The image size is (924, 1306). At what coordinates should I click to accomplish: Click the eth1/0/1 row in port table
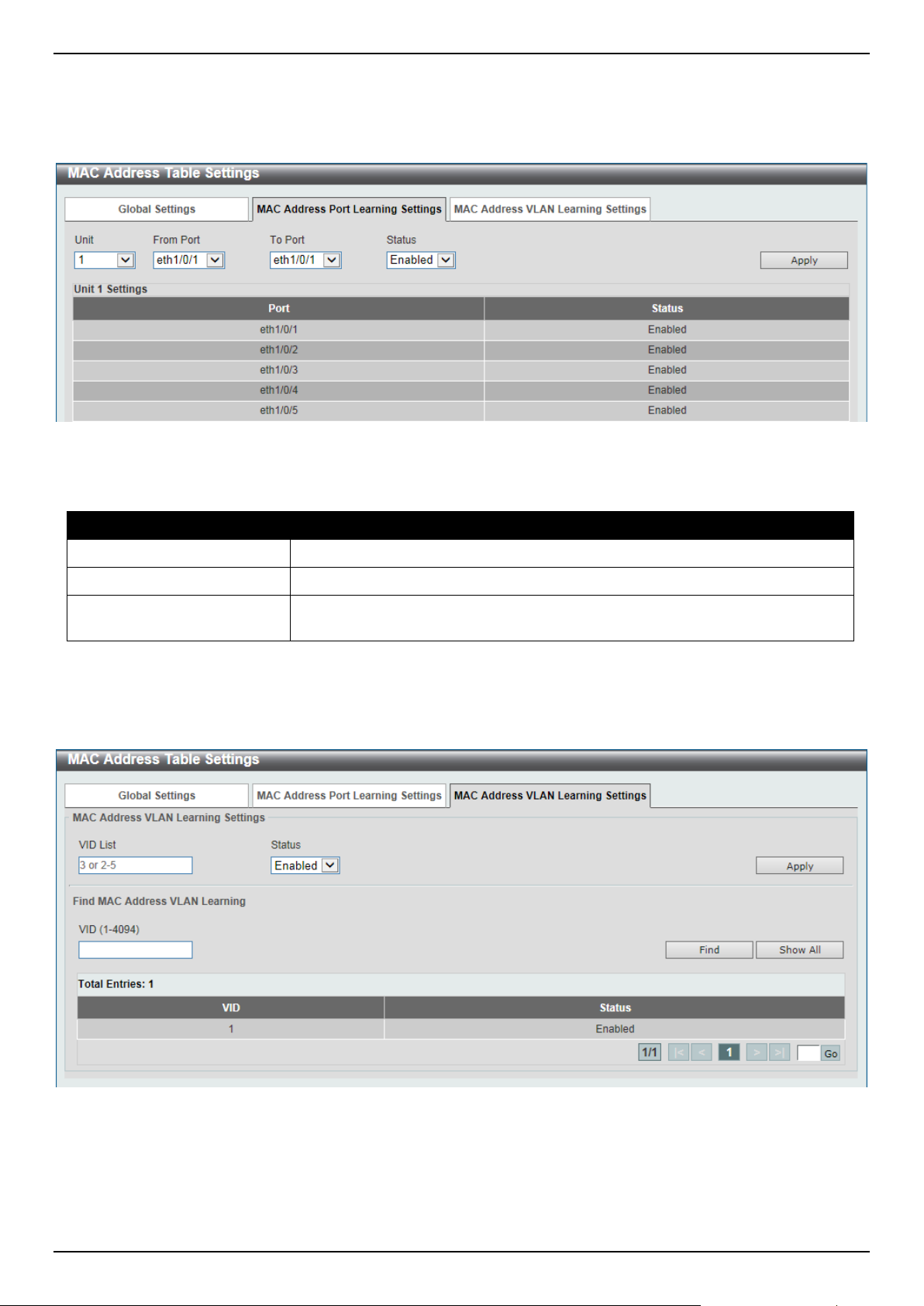point(461,330)
